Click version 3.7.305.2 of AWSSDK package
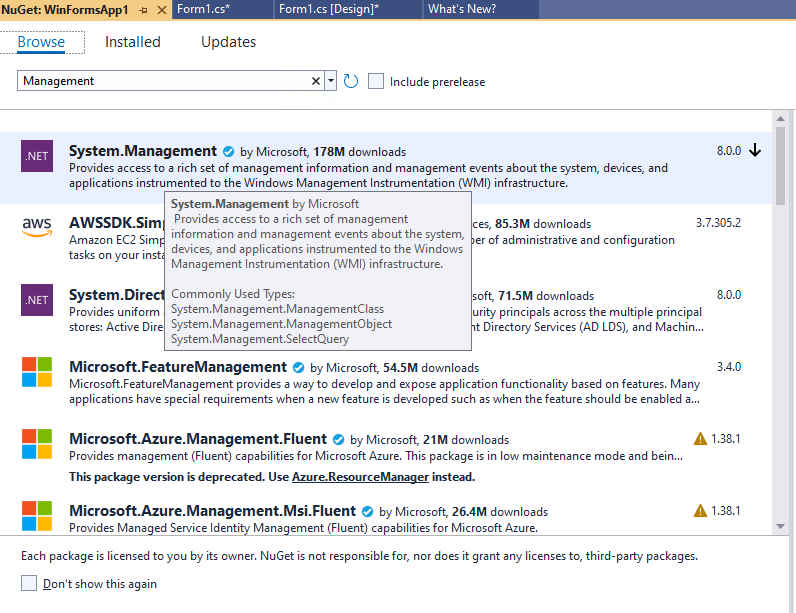The height and width of the screenshot is (613, 796). [x=718, y=223]
